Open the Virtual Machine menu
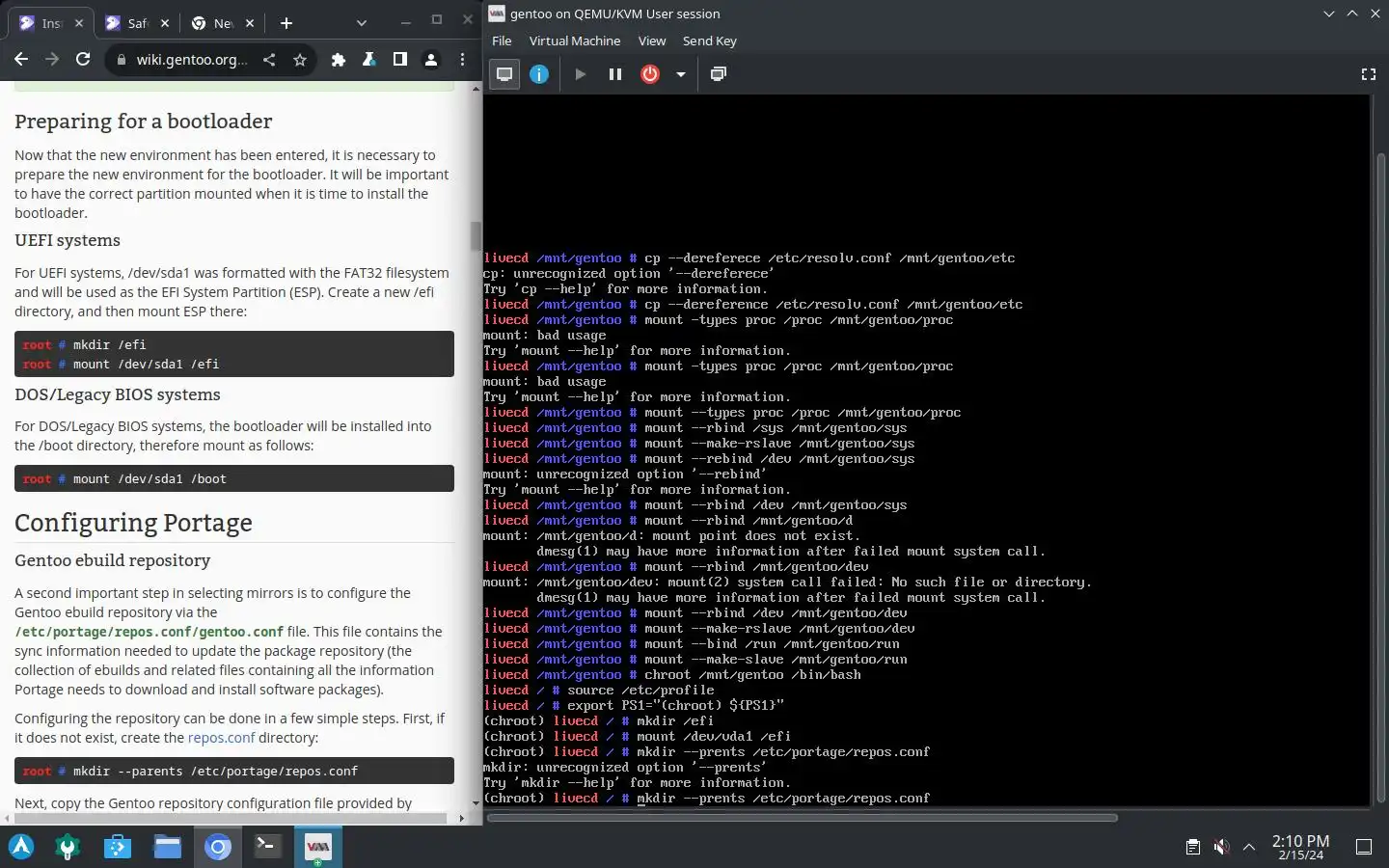The width and height of the screenshot is (1389, 868). tap(575, 41)
